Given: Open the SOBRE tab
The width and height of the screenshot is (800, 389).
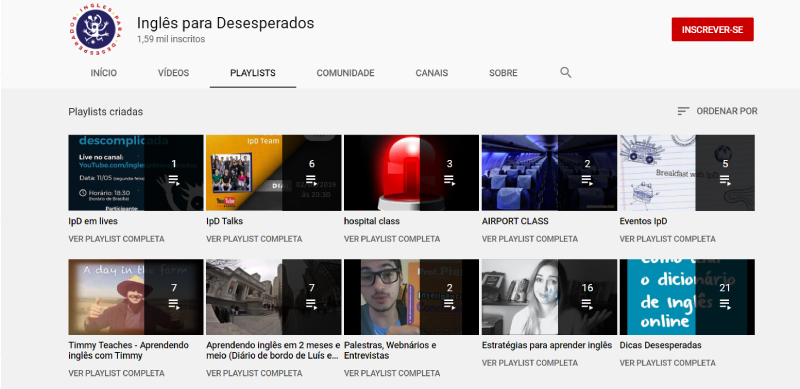Looking at the screenshot, I should [x=503, y=73].
